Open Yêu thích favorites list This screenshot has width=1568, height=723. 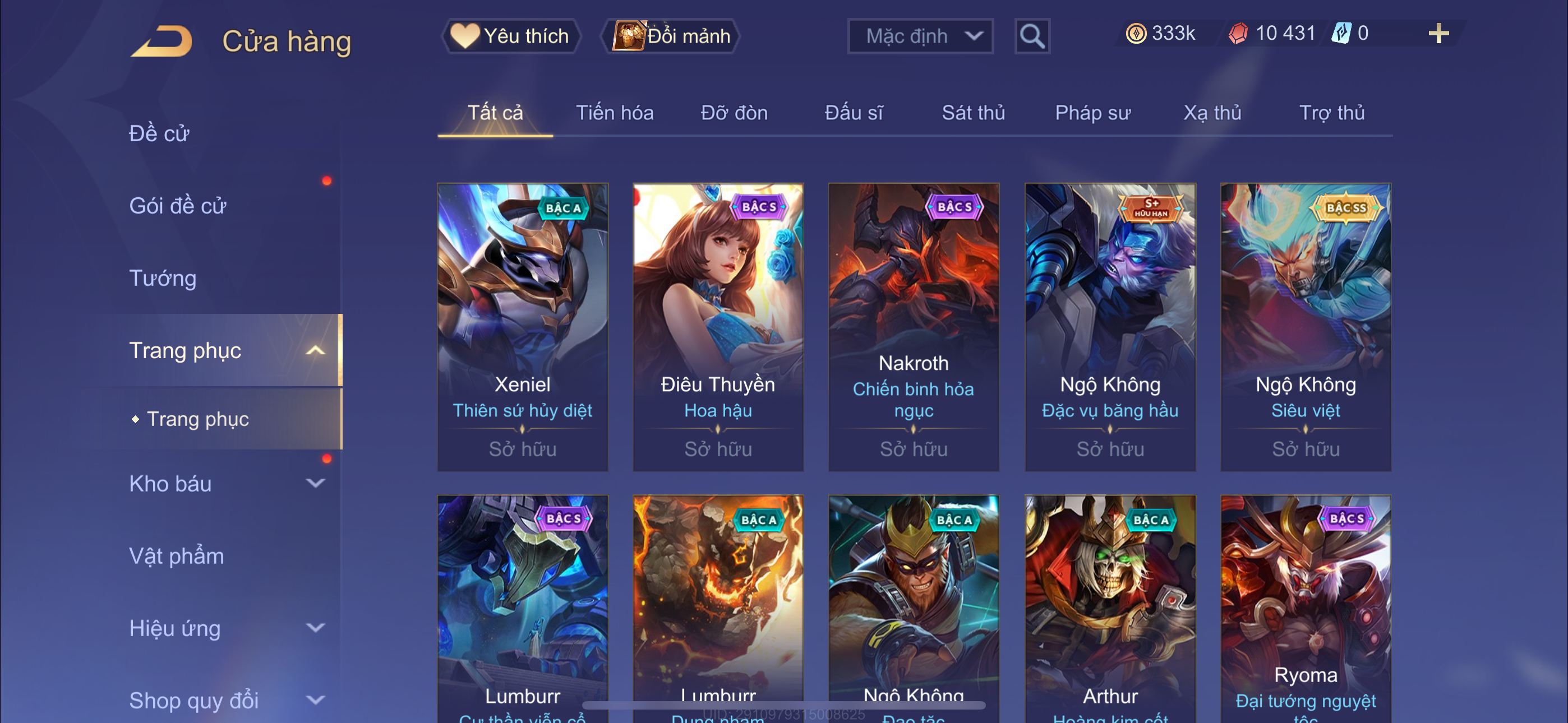click(x=510, y=36)
